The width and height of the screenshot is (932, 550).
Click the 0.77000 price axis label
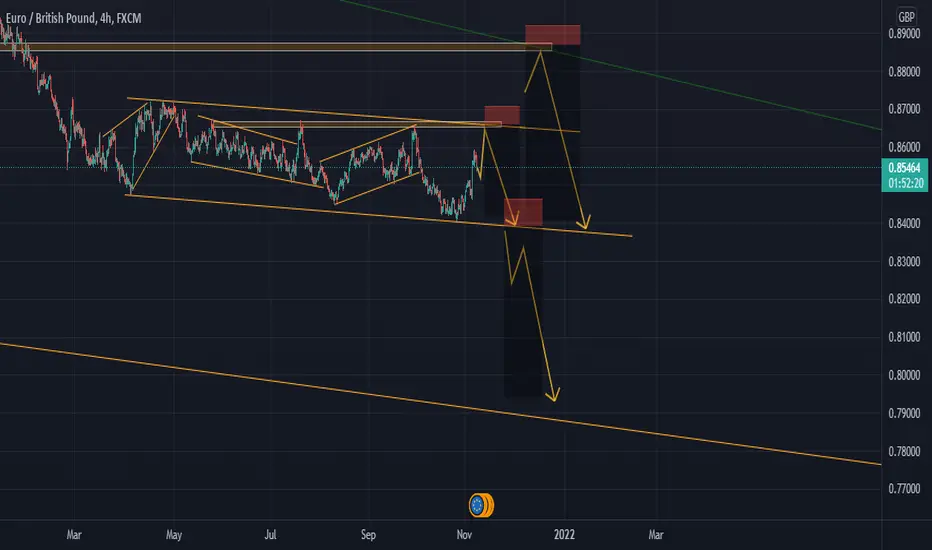(x=904, y=489)
